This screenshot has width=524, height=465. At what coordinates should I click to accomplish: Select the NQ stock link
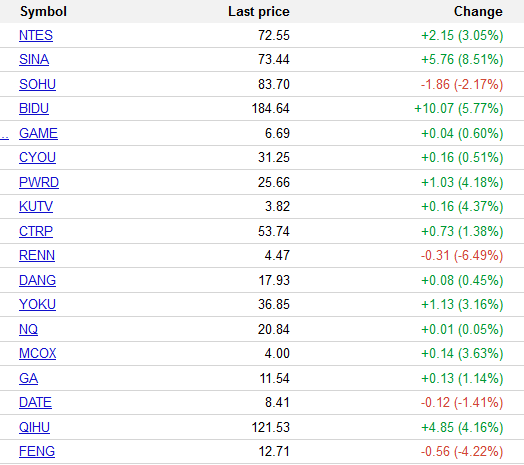coord(28,330)
